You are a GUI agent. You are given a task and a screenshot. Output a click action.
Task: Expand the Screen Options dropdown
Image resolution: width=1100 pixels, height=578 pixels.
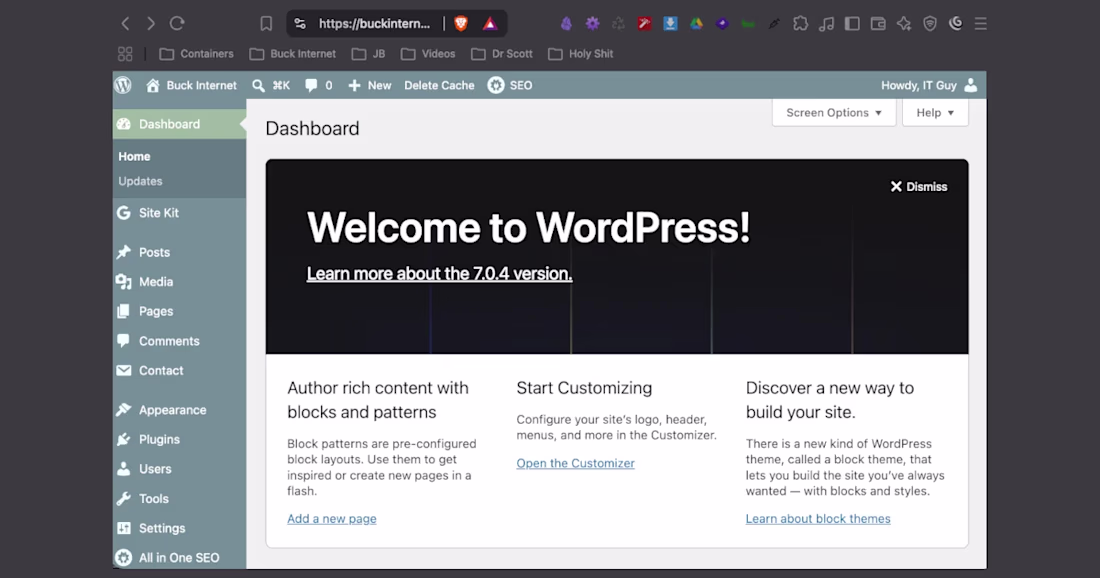833,112
